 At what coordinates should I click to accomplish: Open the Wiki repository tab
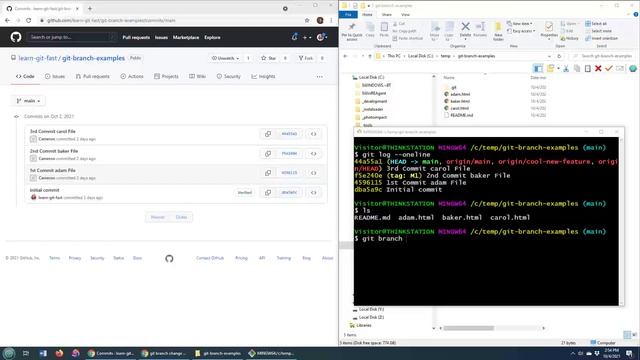click(198, 76)
